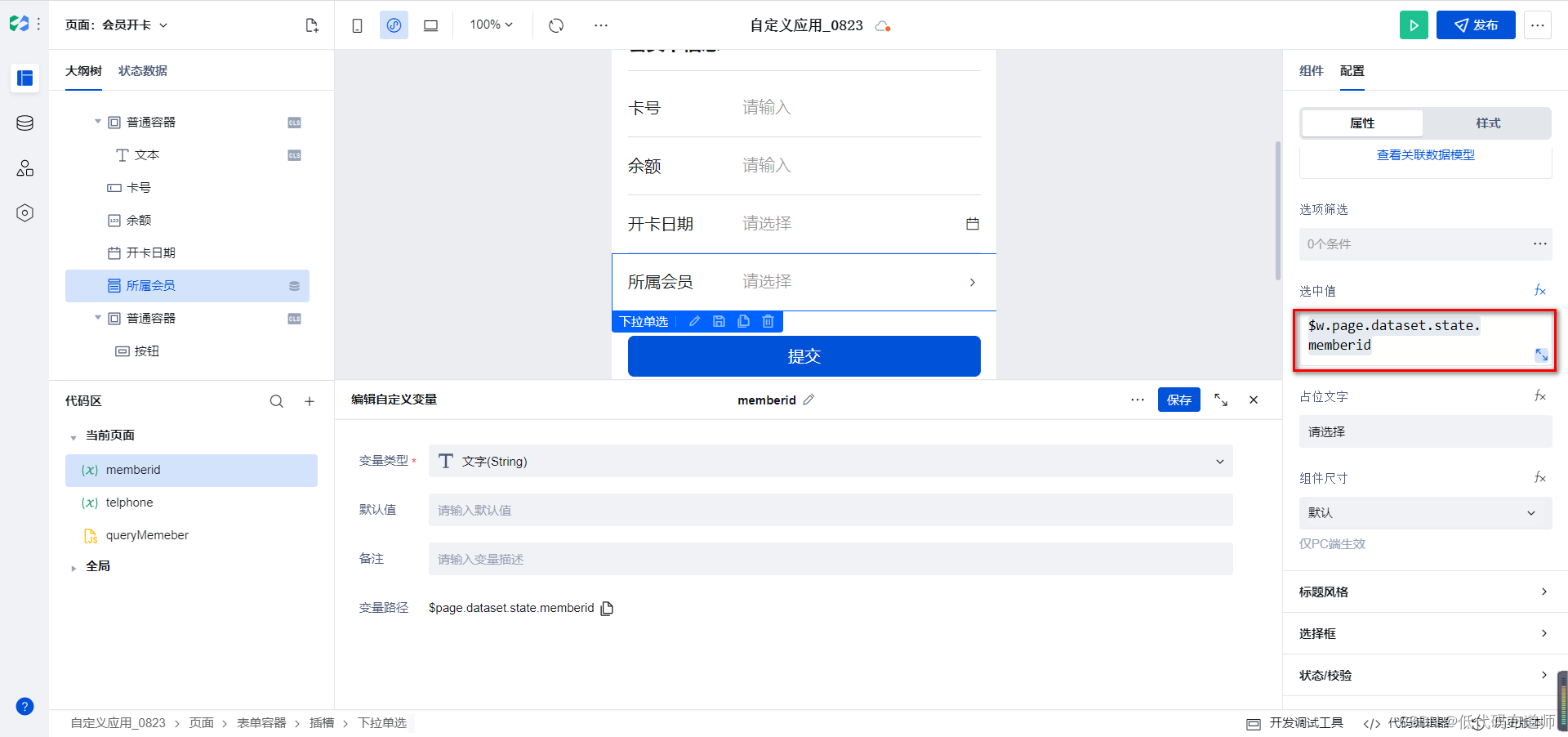Open the top toolbar more options
The image size is (1568, 737).
(x=601, y=25)
